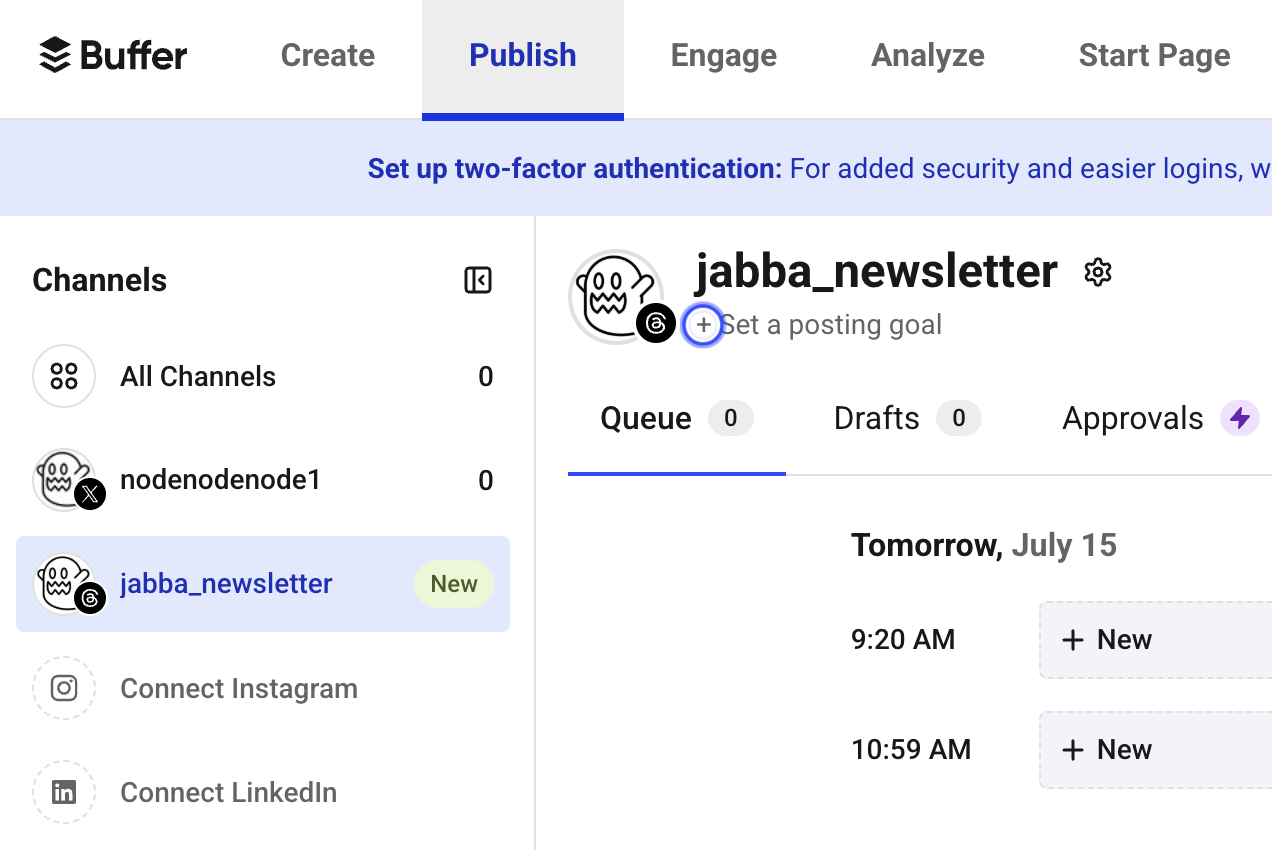Click the Tomorrow, July 15 heading

coord(984,545)
